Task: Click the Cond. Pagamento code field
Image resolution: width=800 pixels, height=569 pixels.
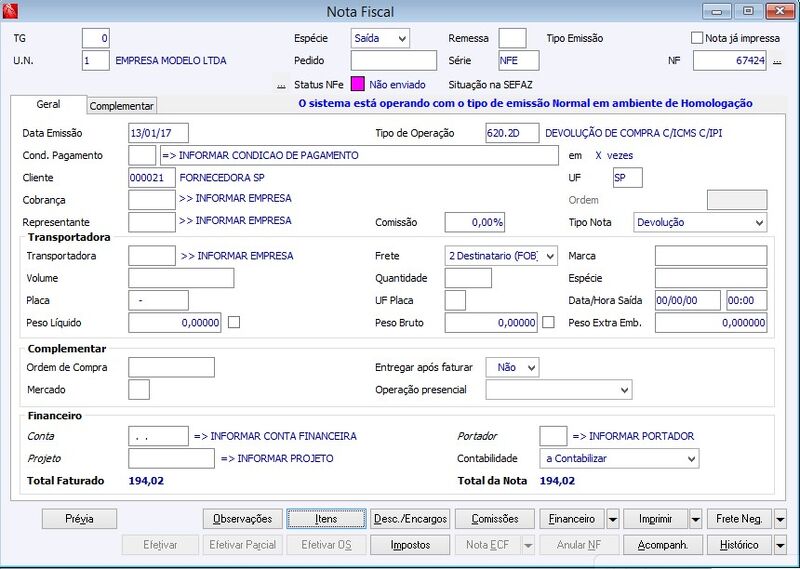Action: [142, 155]
